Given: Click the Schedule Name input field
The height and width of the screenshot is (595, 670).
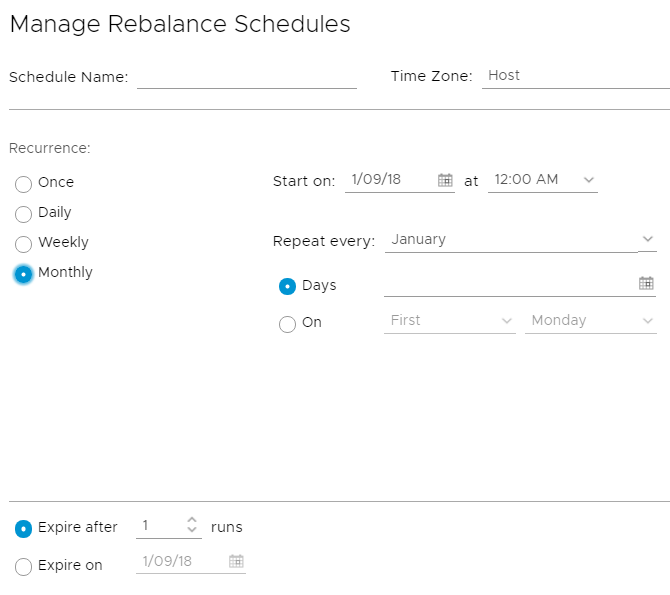Looking at the screenshot, I should [x=247, y=77].
